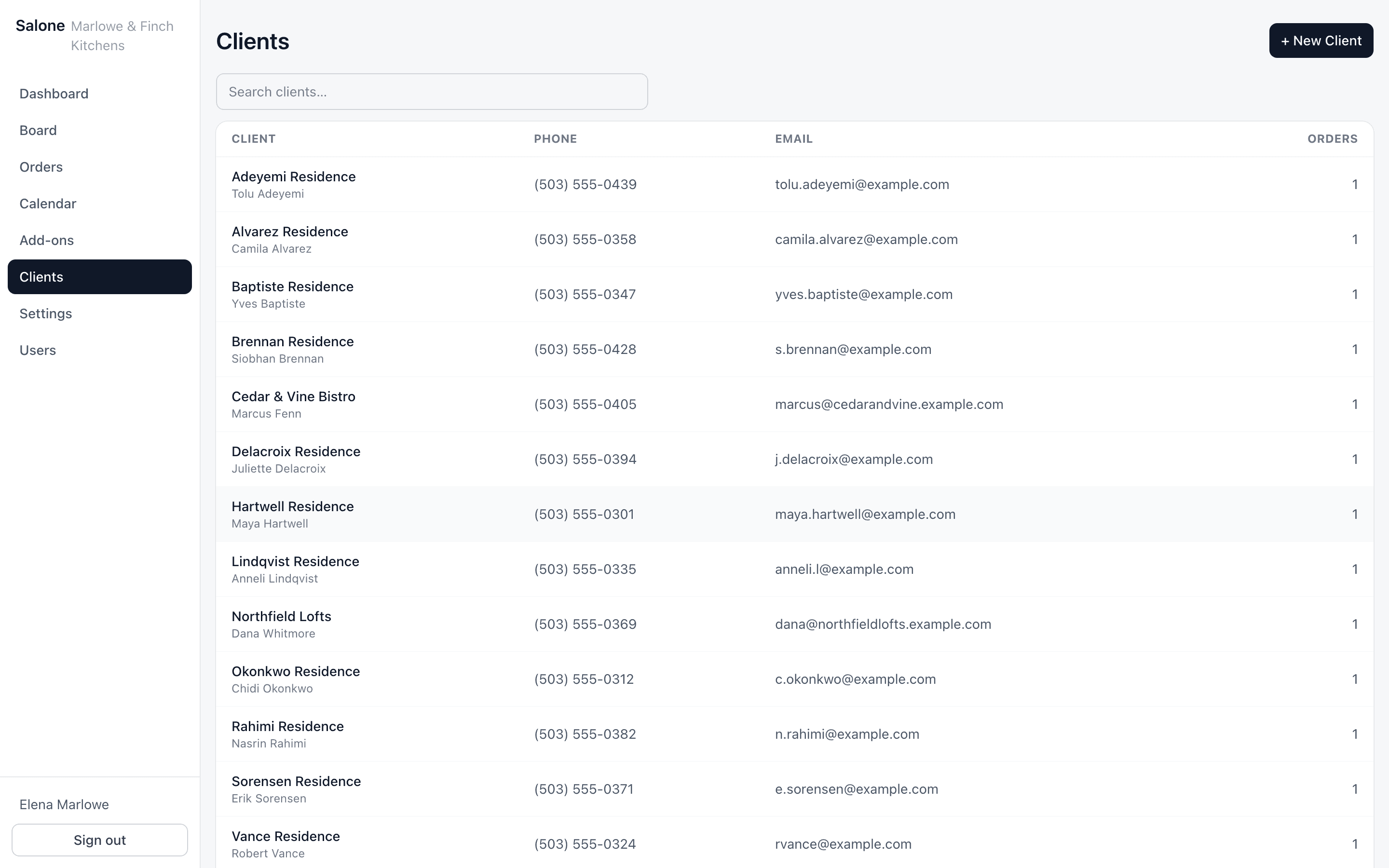Open Hartwell Residence client
Image resolution: width=1389 pixels, height=868 pixels.
tap(795, 515)
